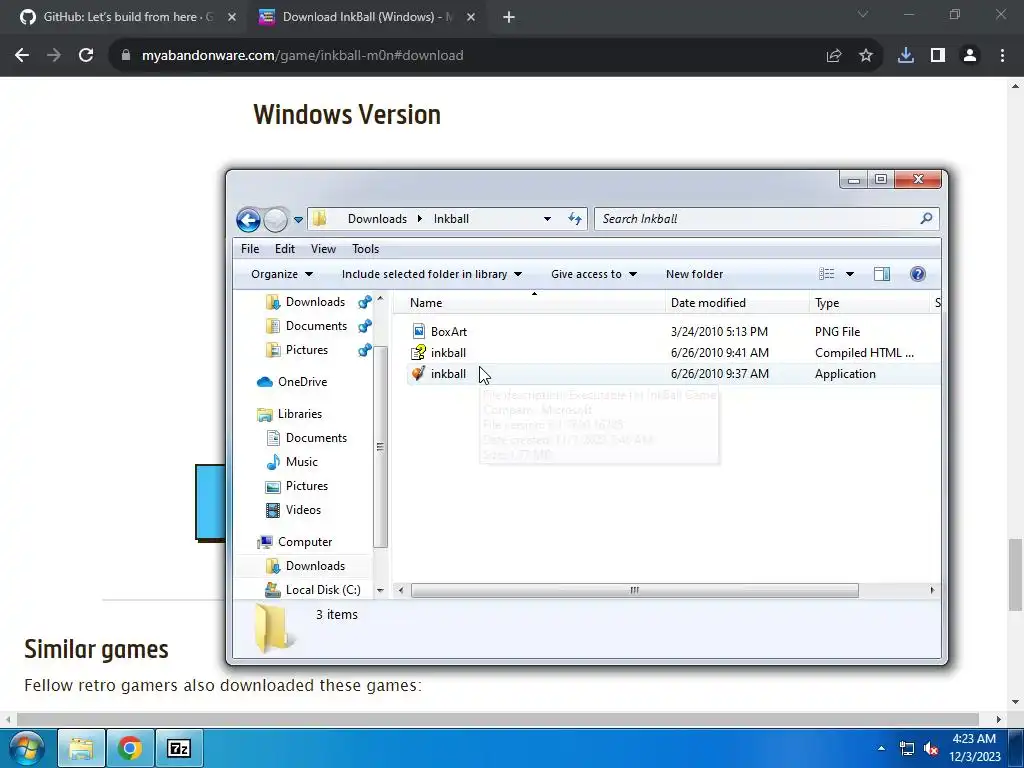Click the horizontal scrollbar in file list
This screenshot has width=1024, height=768.
634,590
